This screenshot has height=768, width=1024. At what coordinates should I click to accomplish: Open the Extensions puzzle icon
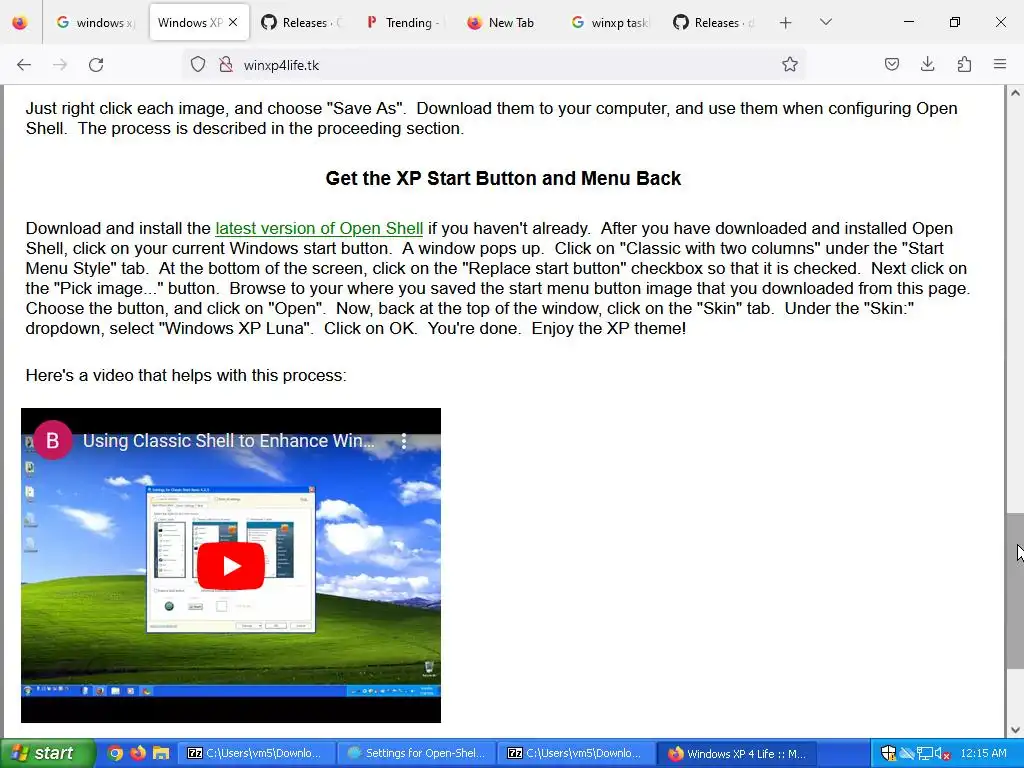(x=964, y=65)
